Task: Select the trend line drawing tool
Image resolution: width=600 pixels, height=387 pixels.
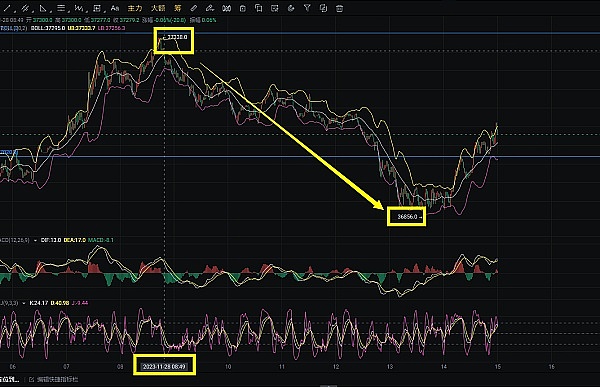Action: (7, 8)
